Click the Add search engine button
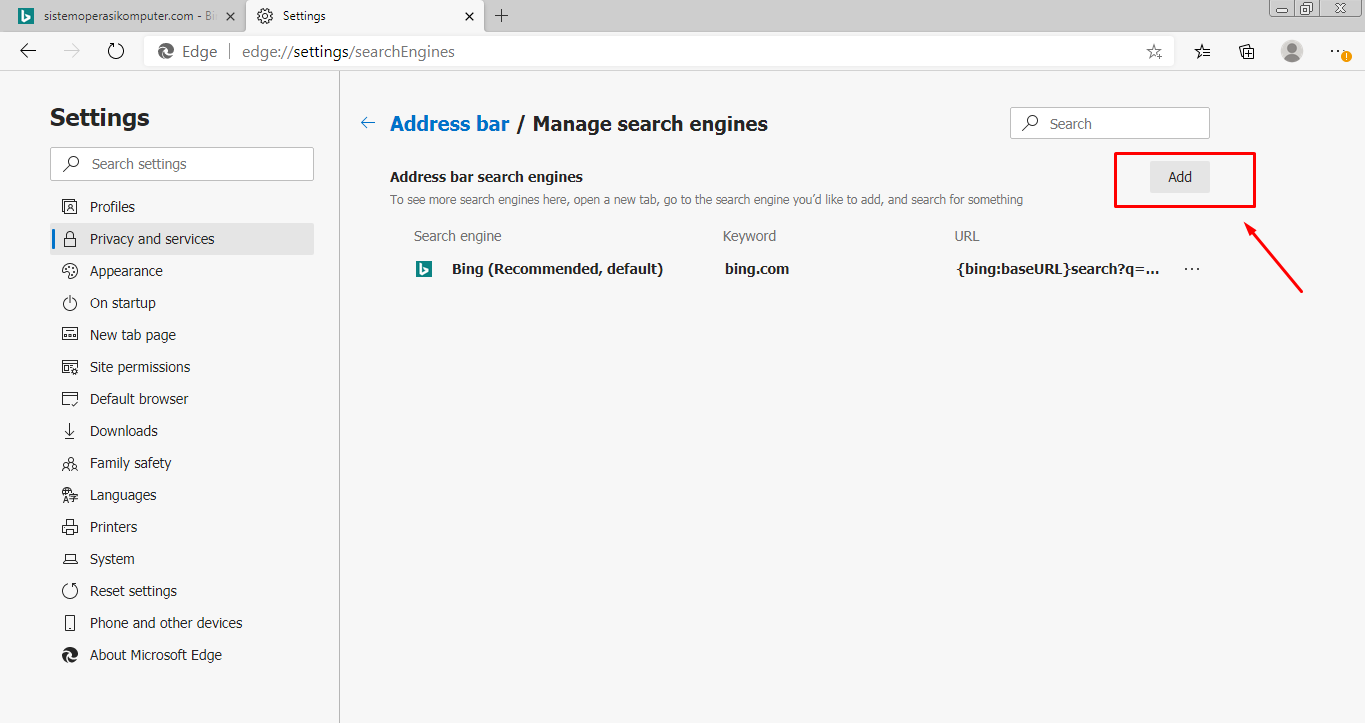 pyautogui.click(x=1179, y=176)
